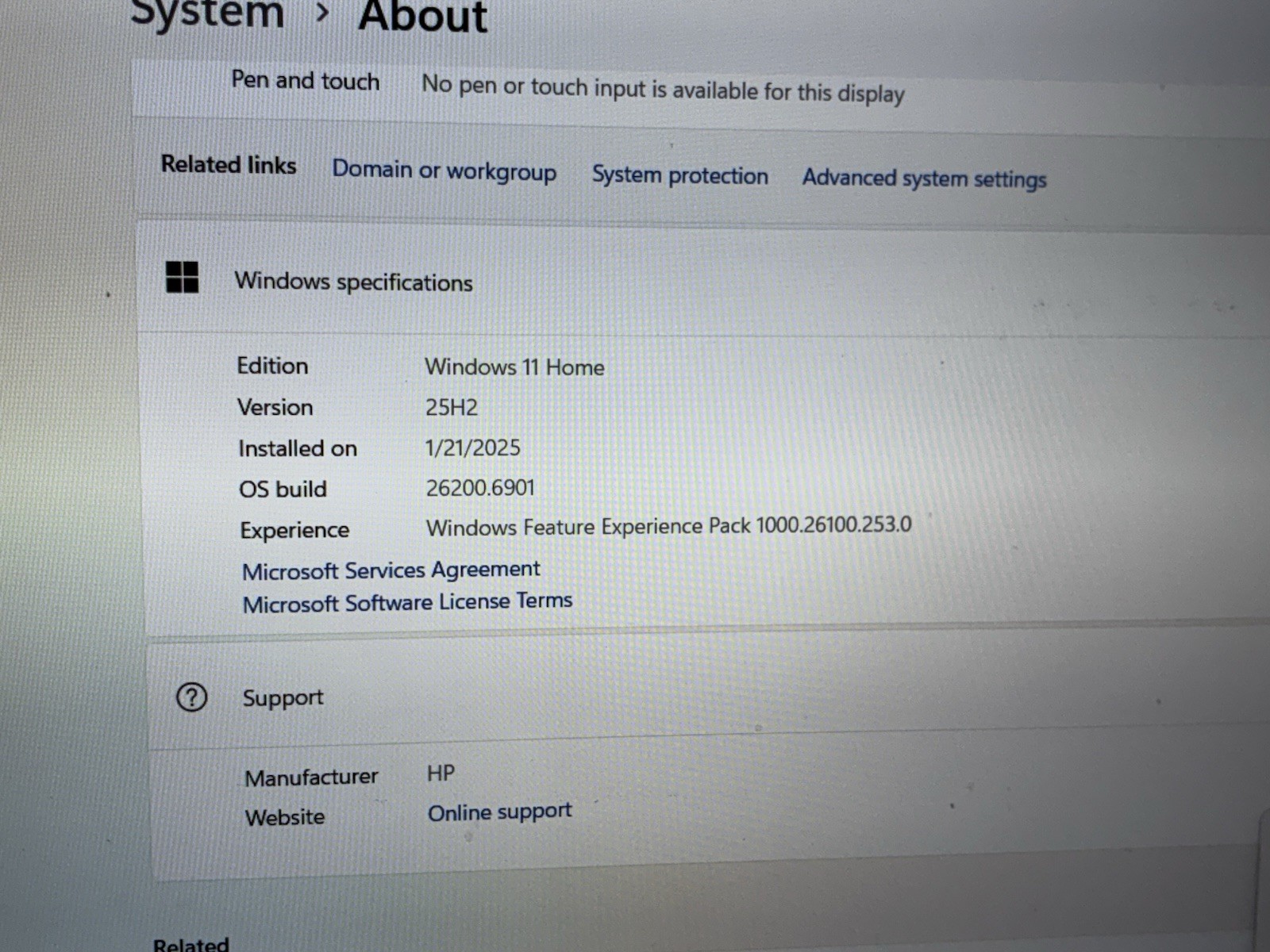Image resolution: width=1270 pixels, height=952 pixels.
Task: Select Windows Feature Experience Pack value text
Action: 669,526
